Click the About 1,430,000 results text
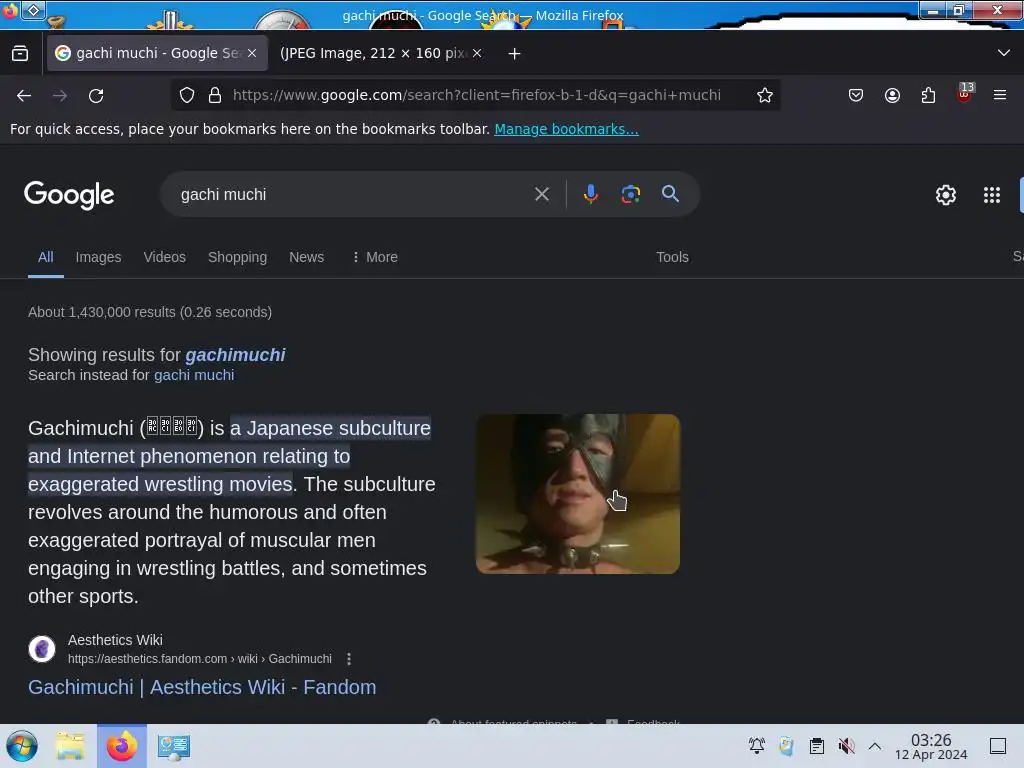The height and width of the screenshot is (768, 1024). coord(150,312)
